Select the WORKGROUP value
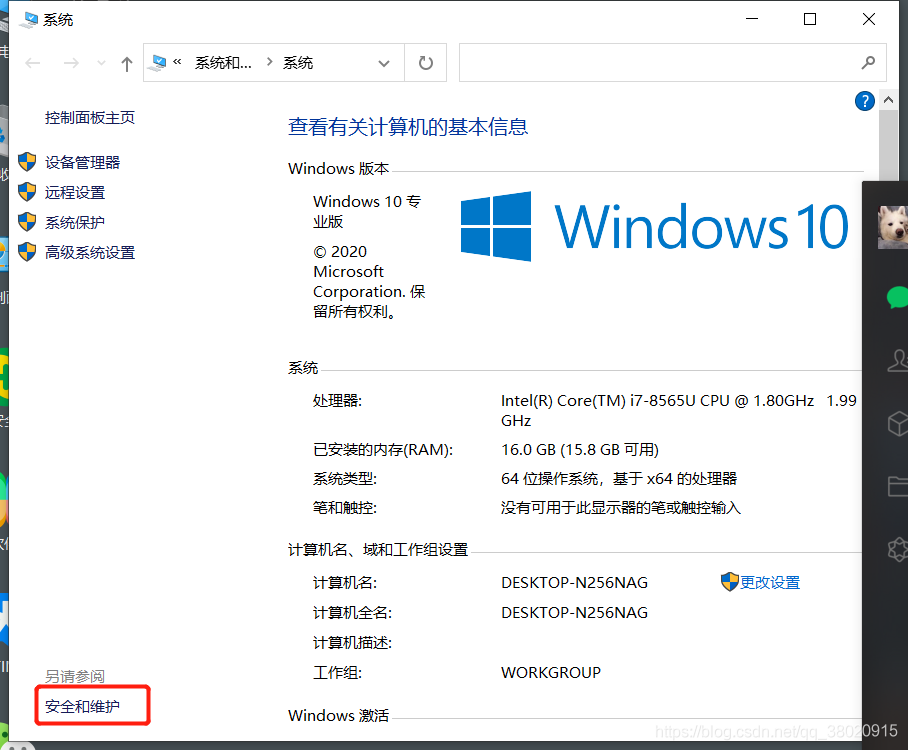The width and height of the screenshot is (908, 750). point(551,672)
